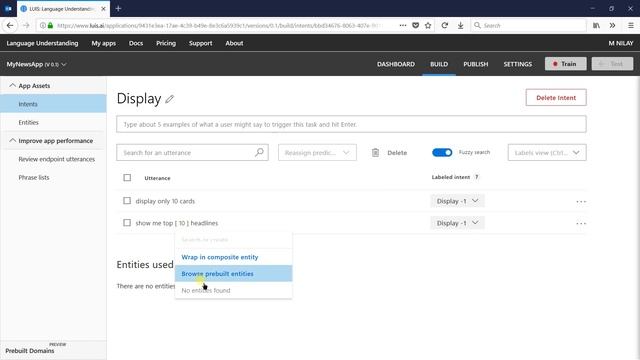Click the magnifier icon in utterance search
Viewport: 640px width, 360px height.
[x=259, y=152]
